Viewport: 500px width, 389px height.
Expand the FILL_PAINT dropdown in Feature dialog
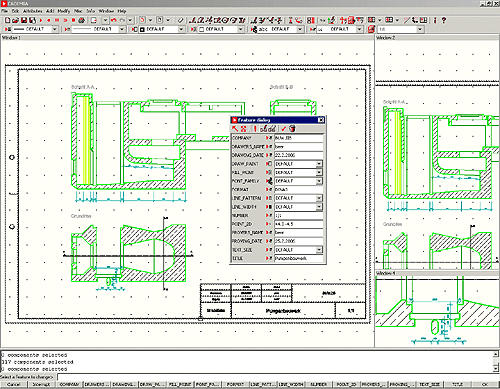(x=319, y=172)
